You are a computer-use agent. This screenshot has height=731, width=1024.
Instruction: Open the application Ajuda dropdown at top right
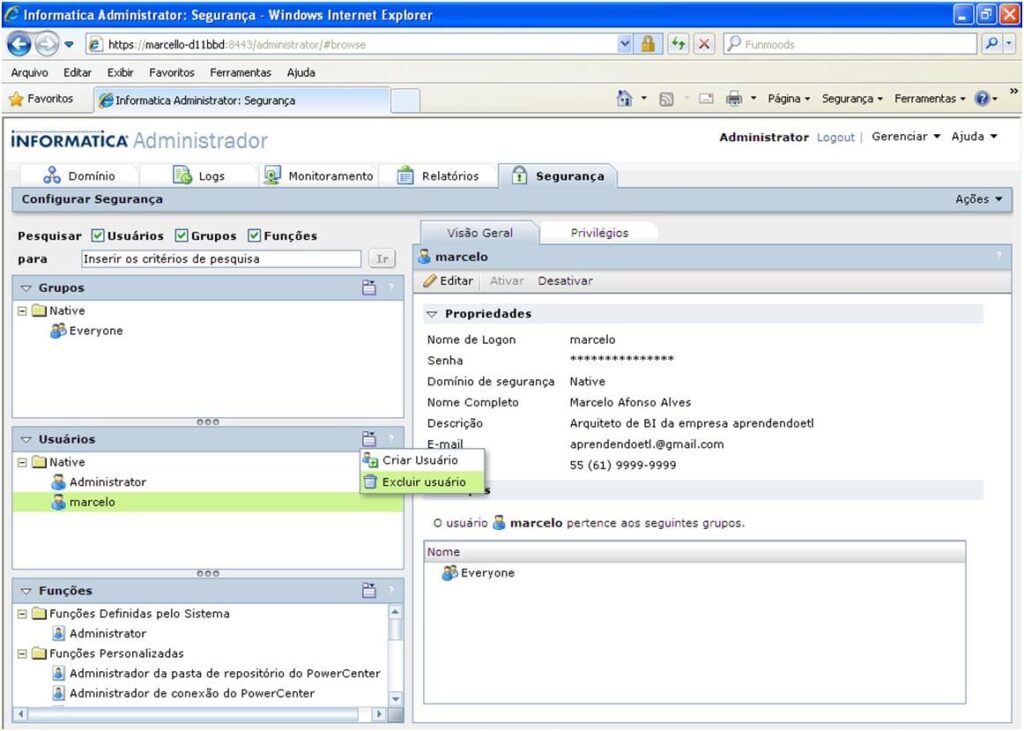click(974, 137)
